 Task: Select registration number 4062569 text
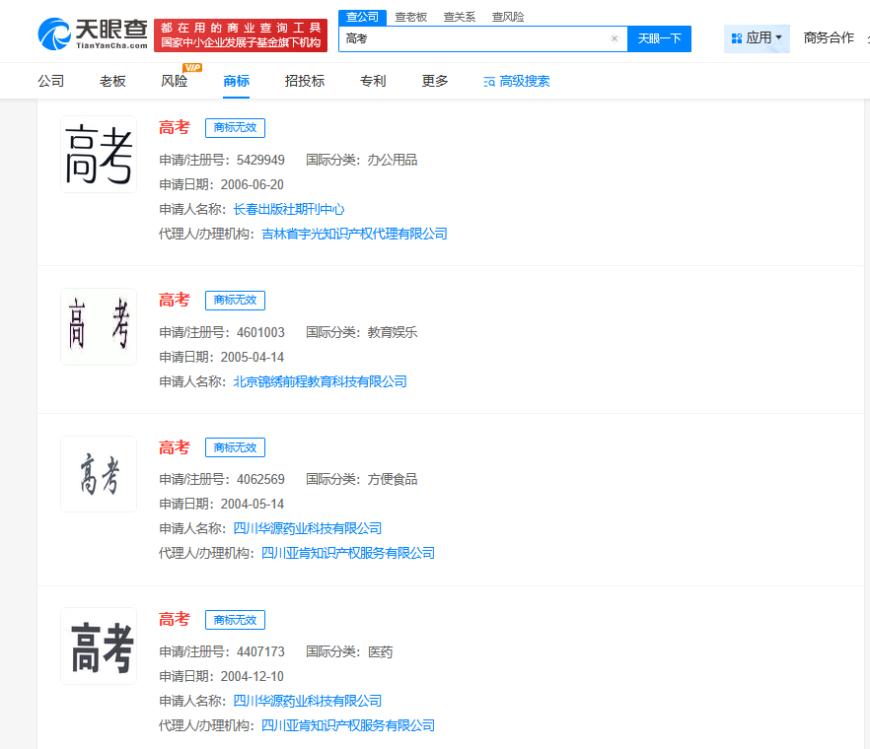[260, 479]
